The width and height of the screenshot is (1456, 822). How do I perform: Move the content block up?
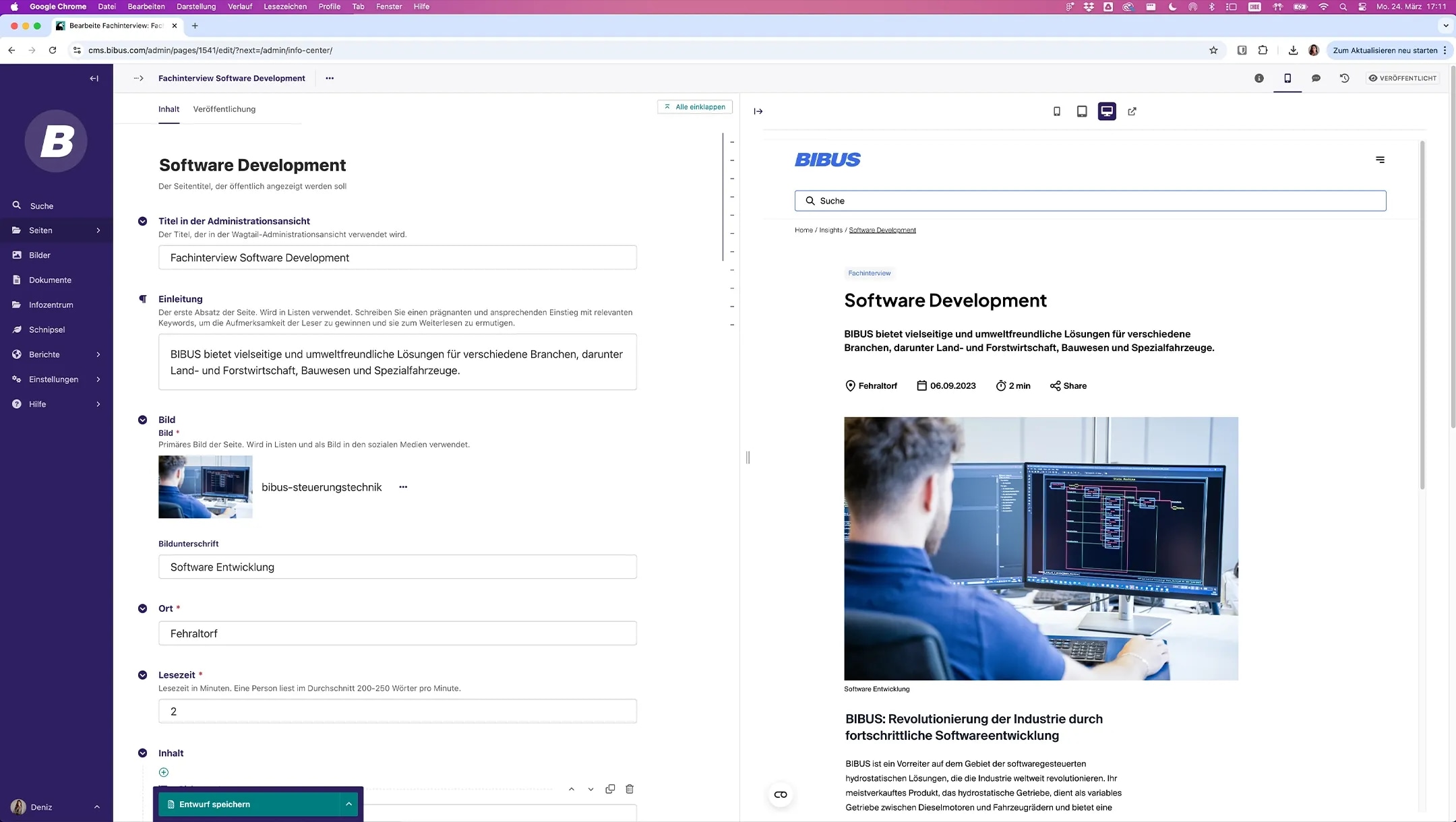572,789
